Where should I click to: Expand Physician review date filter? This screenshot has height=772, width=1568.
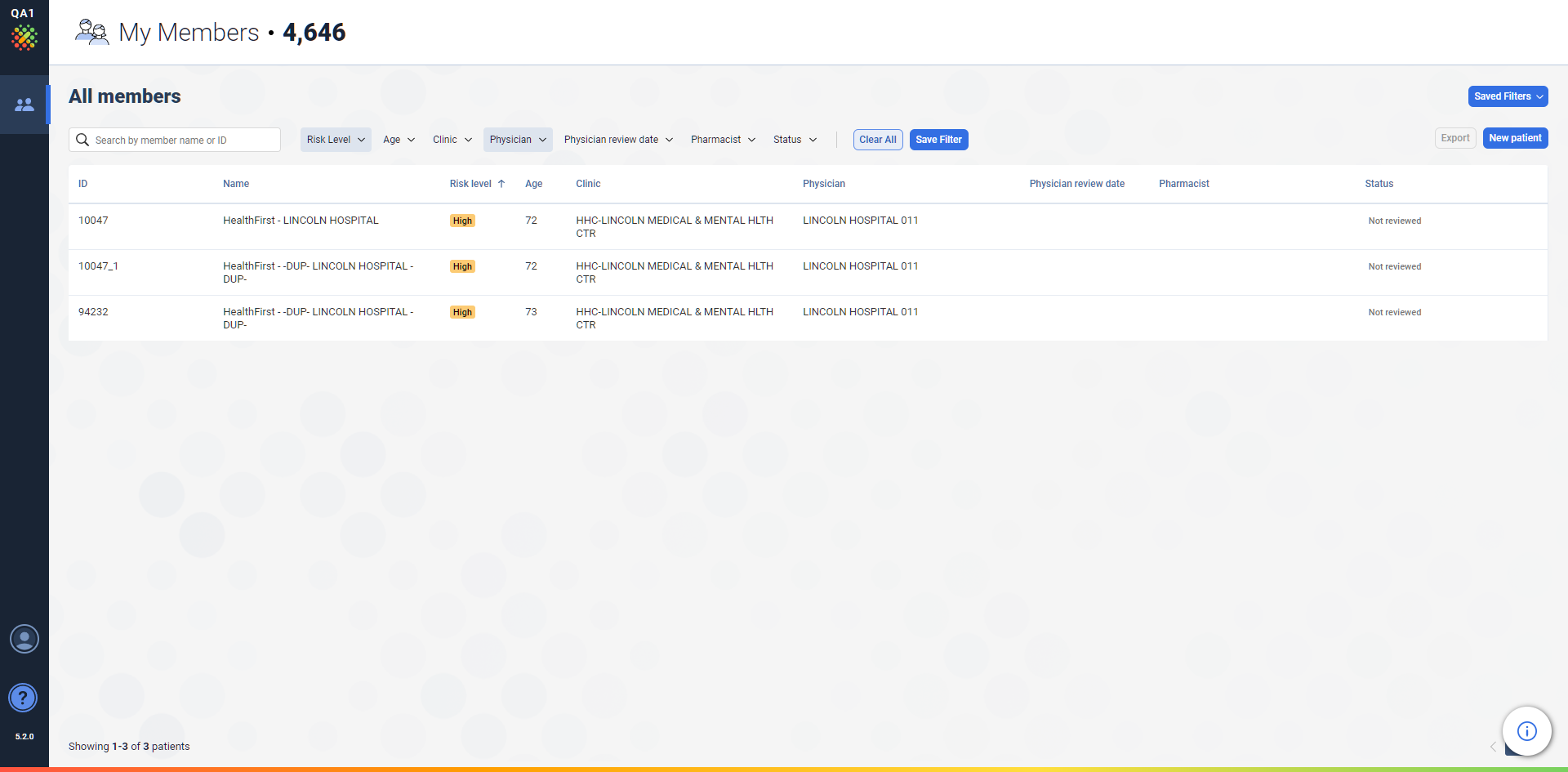(x=618, y=140)
